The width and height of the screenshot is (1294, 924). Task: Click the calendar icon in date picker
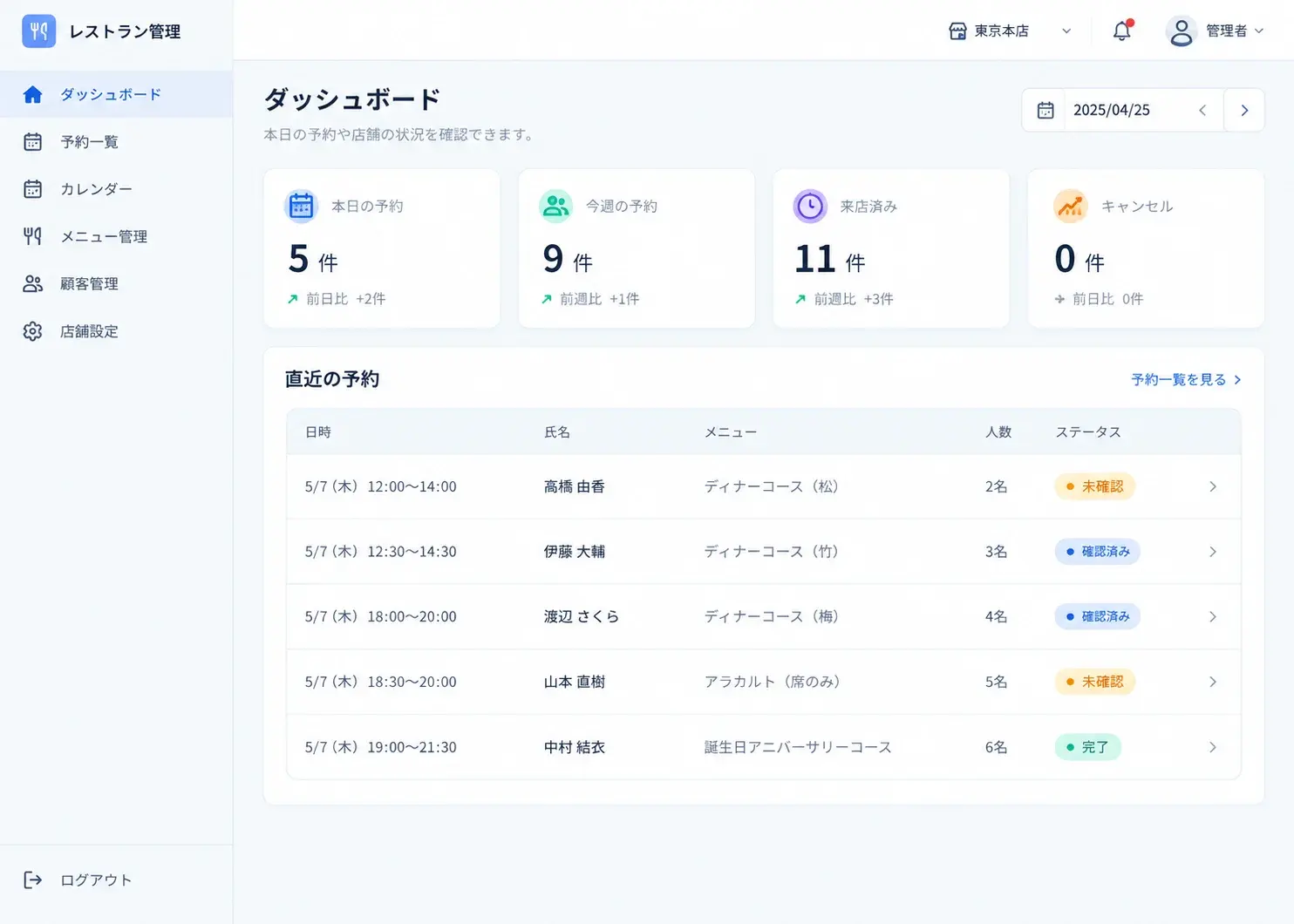click(1045, 110)
